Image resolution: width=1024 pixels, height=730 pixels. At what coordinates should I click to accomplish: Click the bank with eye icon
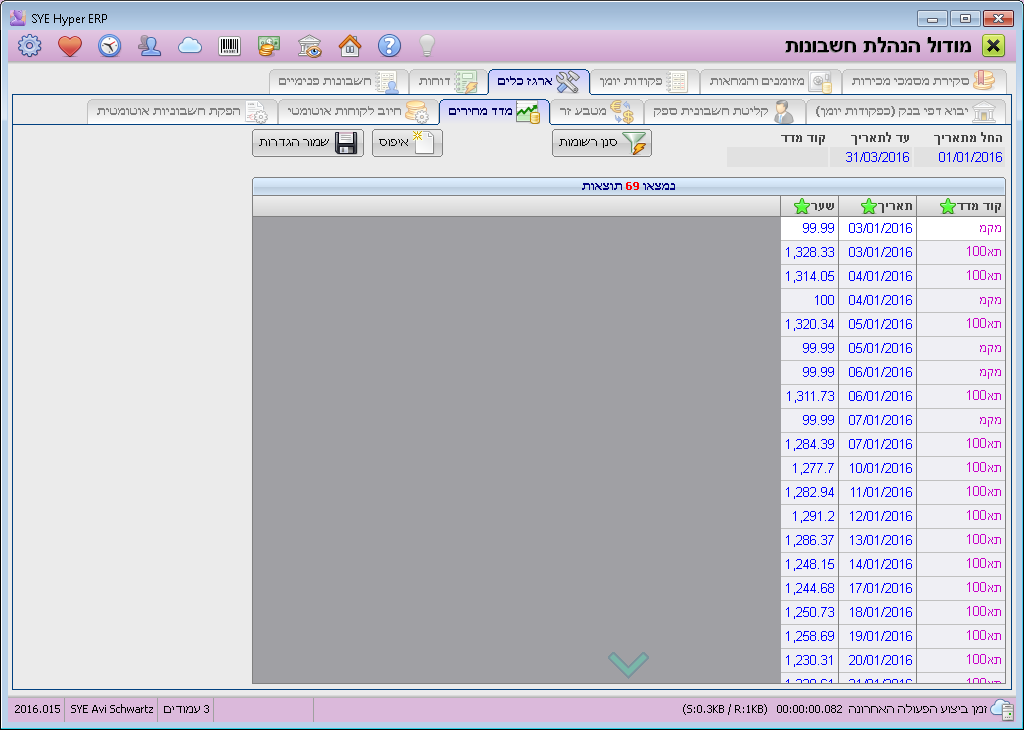[x=310, y=46]
